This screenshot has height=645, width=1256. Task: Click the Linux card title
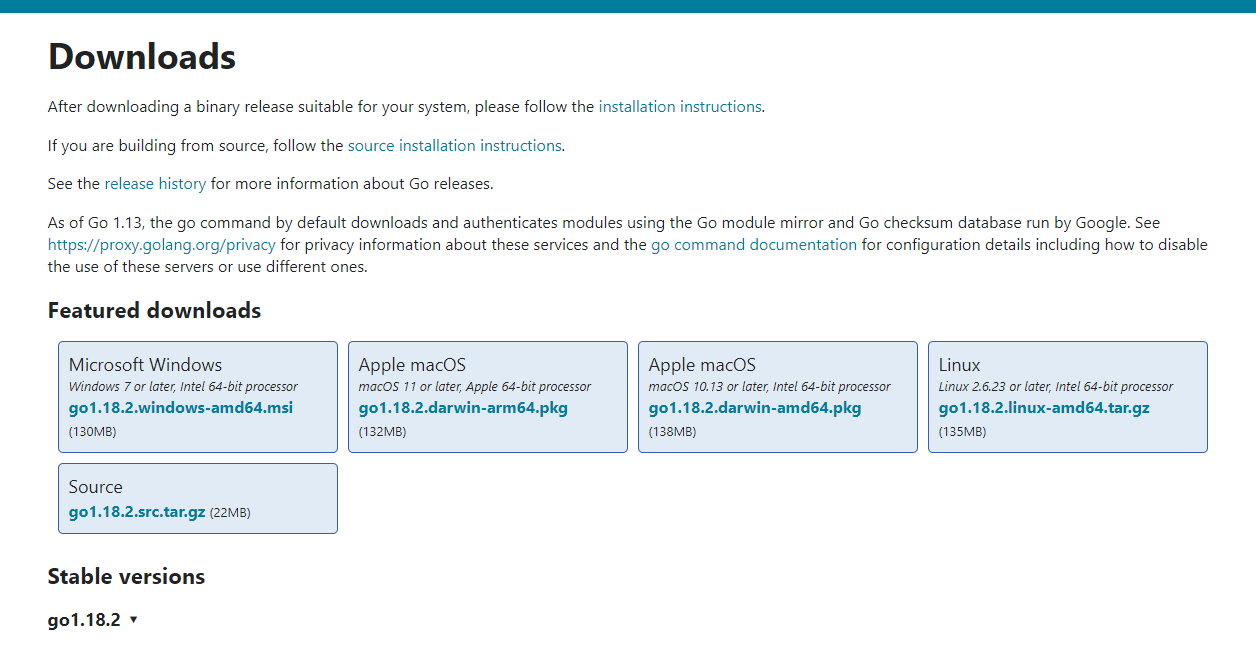coord(960,365)
